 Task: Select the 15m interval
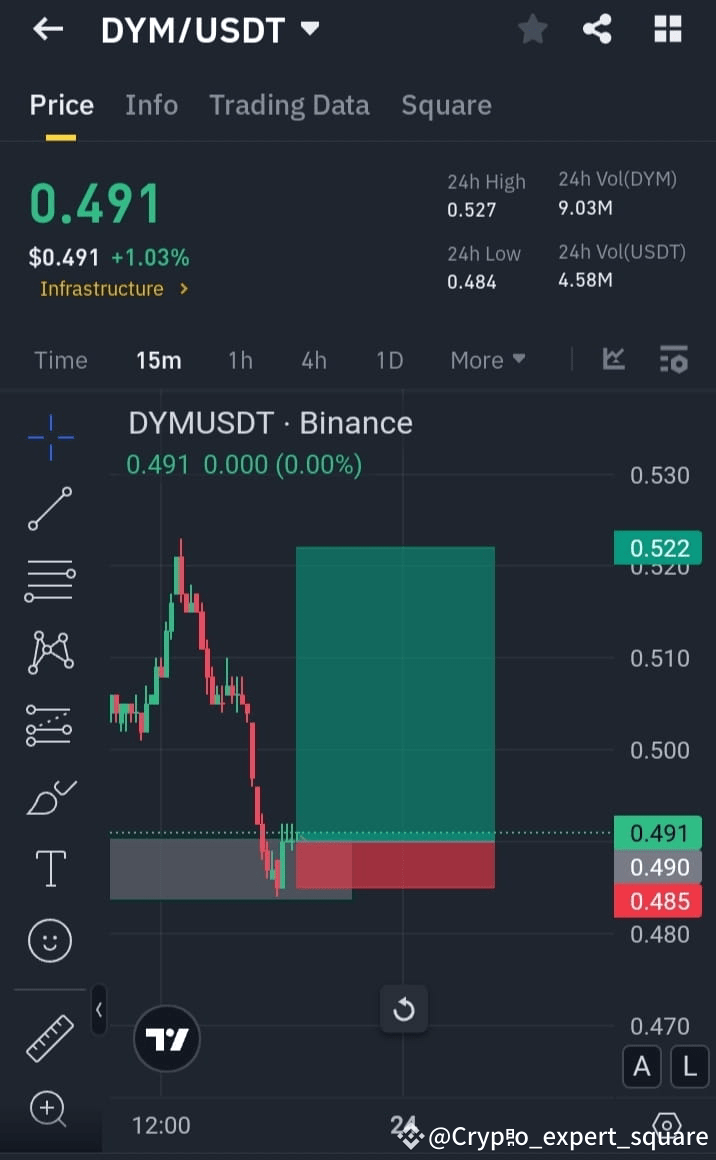point(158,360)
